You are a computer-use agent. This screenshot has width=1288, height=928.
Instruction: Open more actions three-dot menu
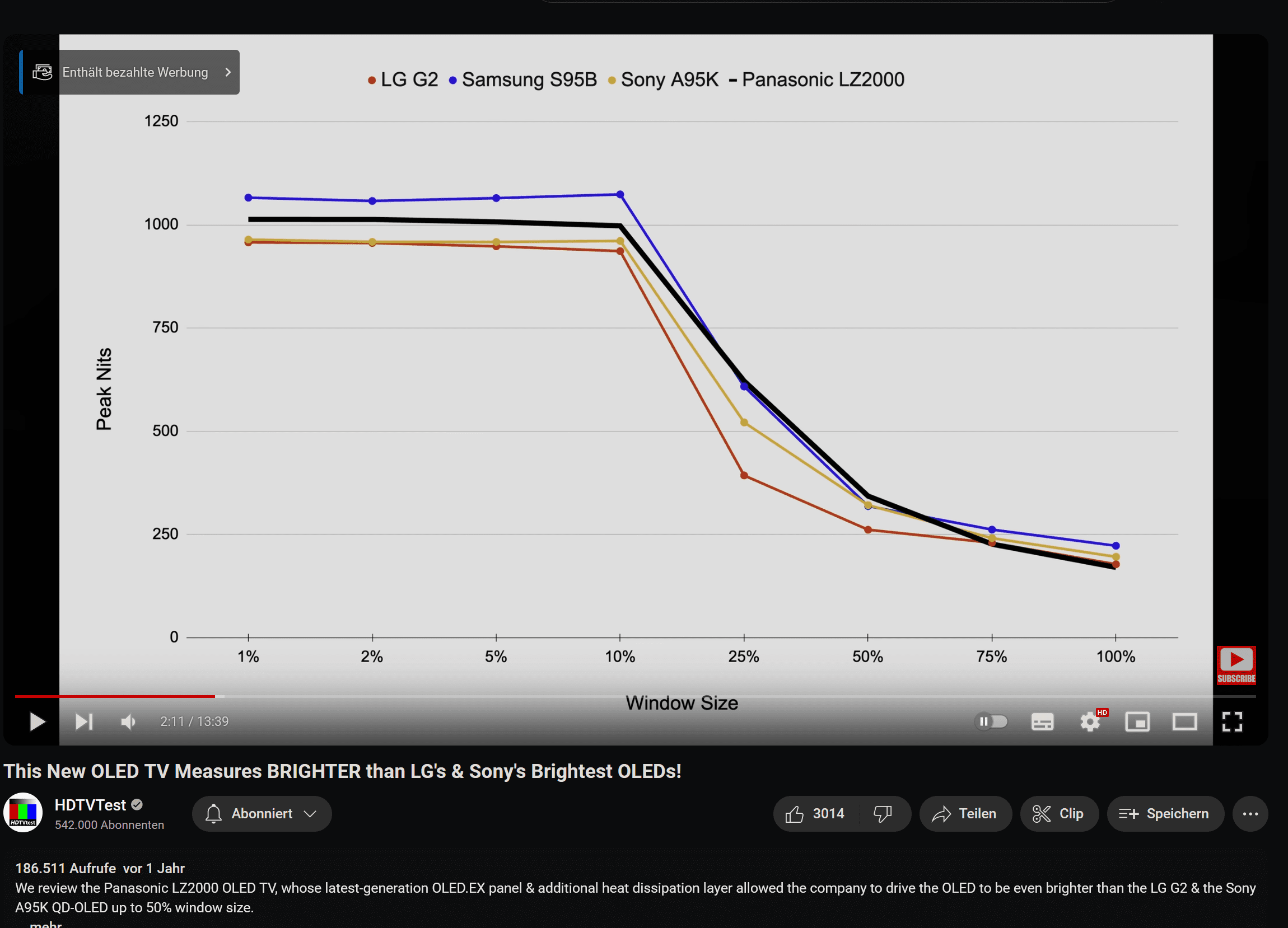[x=1250, y=813]
